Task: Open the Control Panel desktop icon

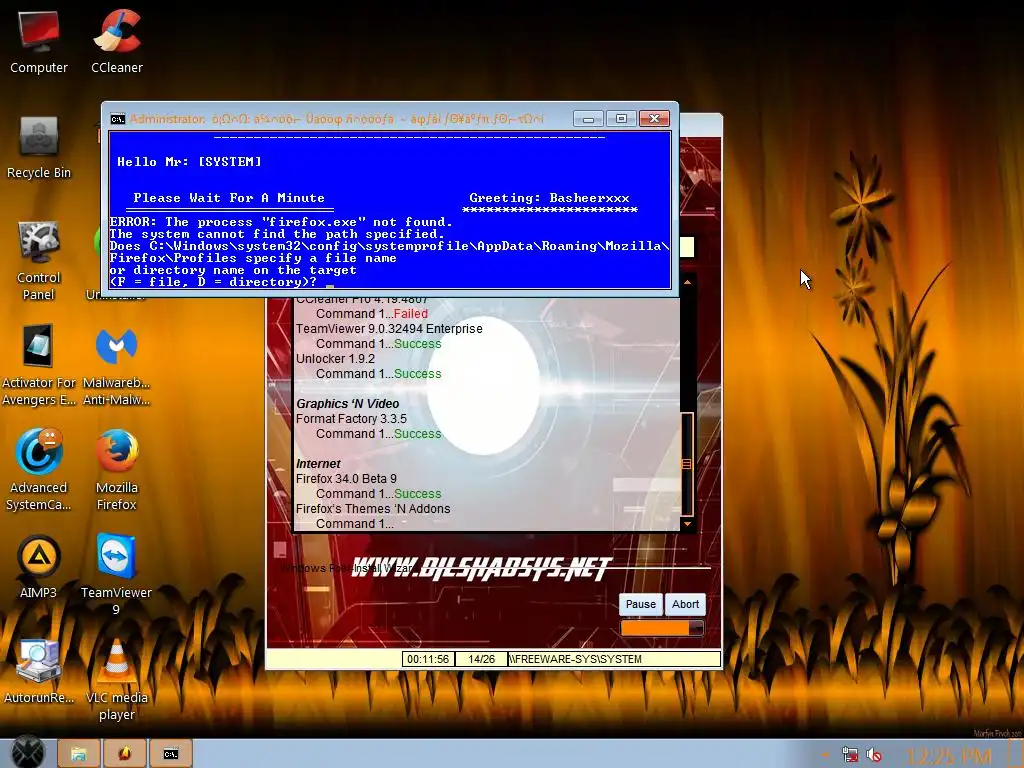Action: click(x=39, y=261)
